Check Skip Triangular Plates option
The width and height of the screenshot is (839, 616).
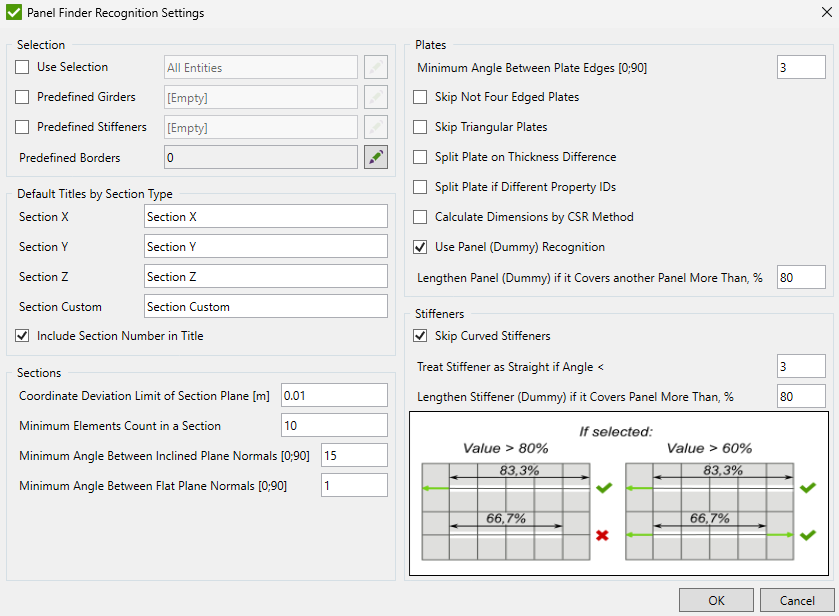tap(421, 127)
